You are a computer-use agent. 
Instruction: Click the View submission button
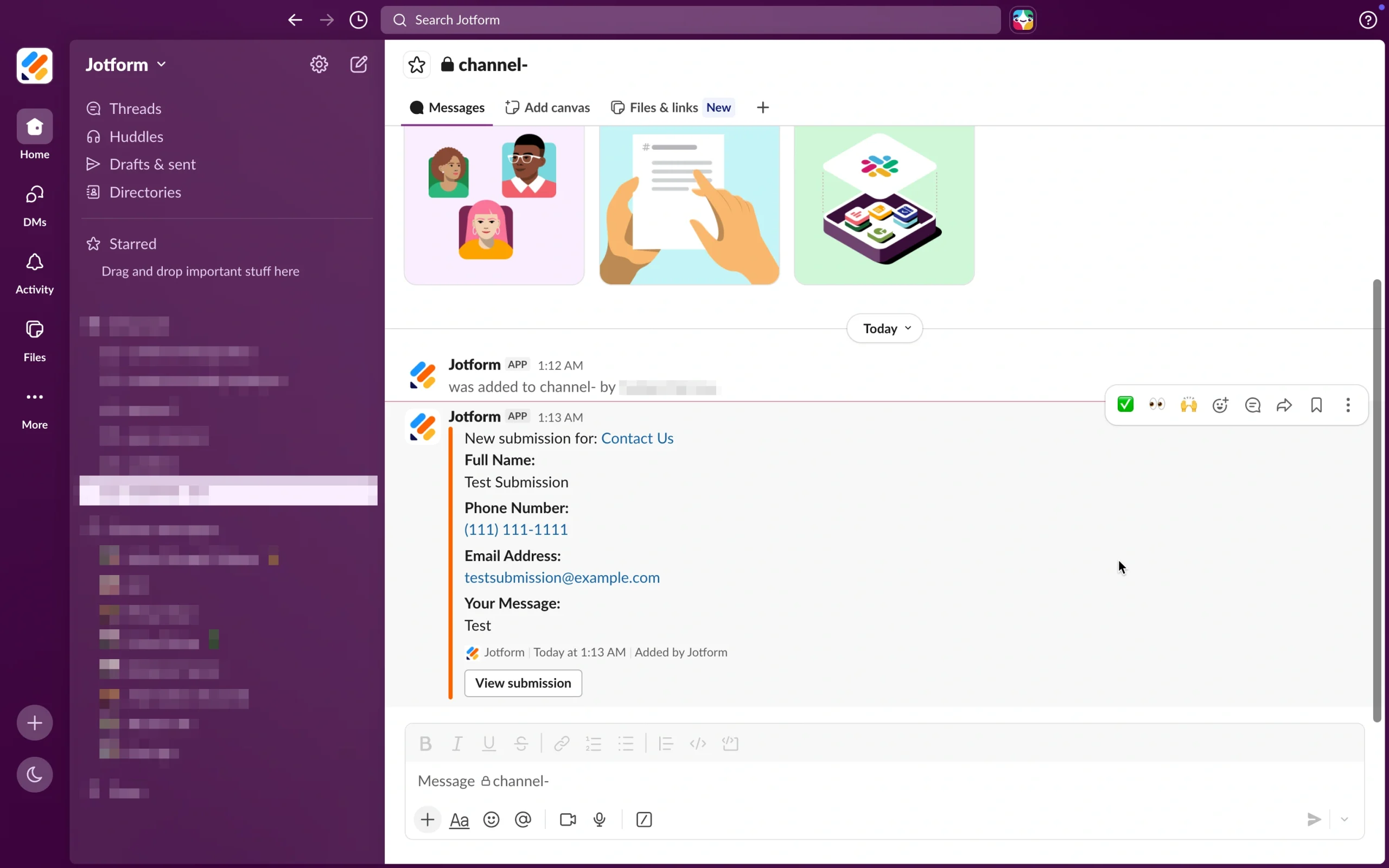523,683
